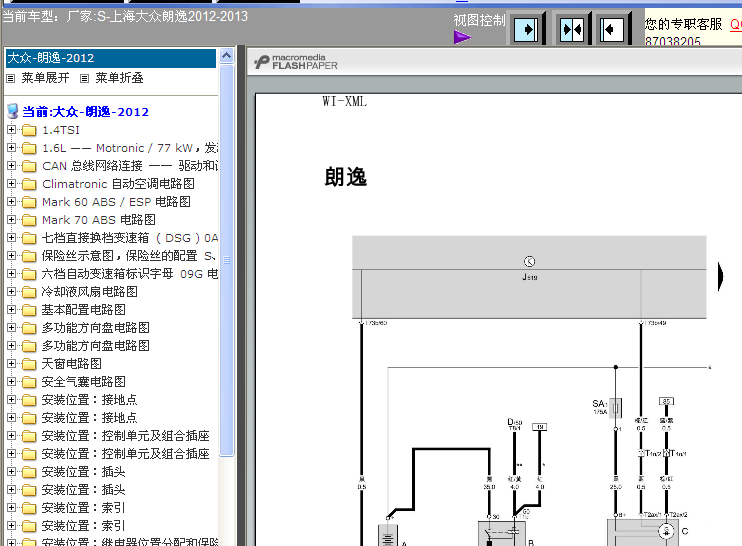Click the move-right view control icon
The width and height of the screenshot is (742, 546).
(x=526, y=30)
